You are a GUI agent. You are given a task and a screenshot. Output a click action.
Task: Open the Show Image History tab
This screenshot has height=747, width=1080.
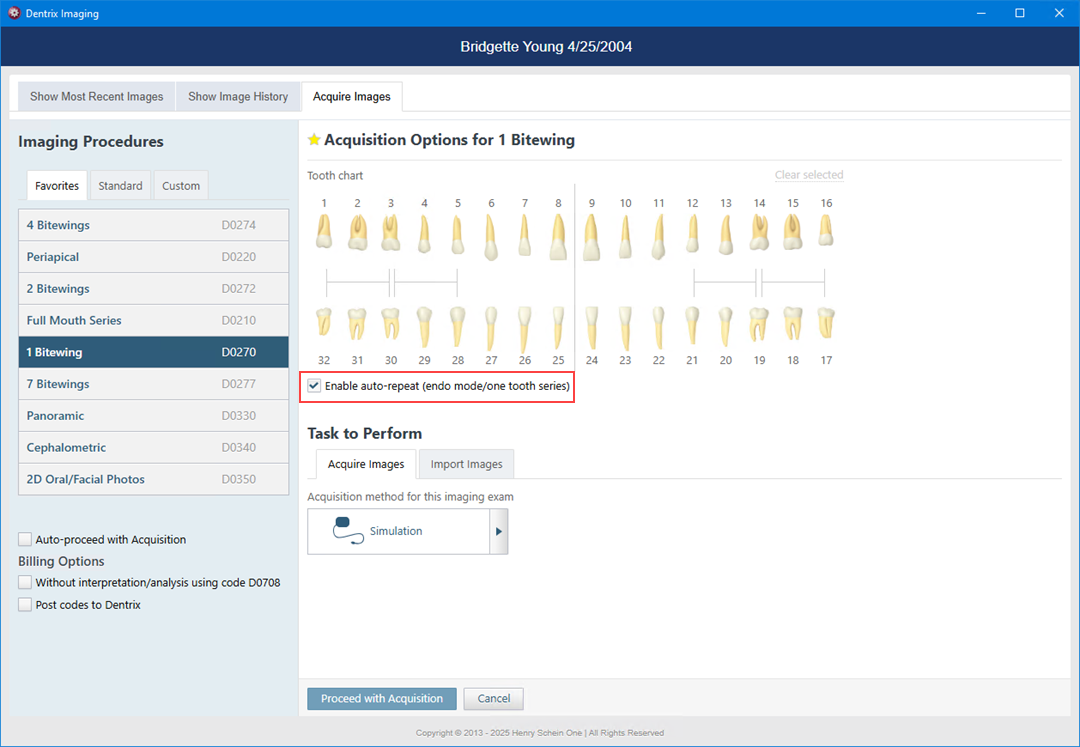point(238,96)
